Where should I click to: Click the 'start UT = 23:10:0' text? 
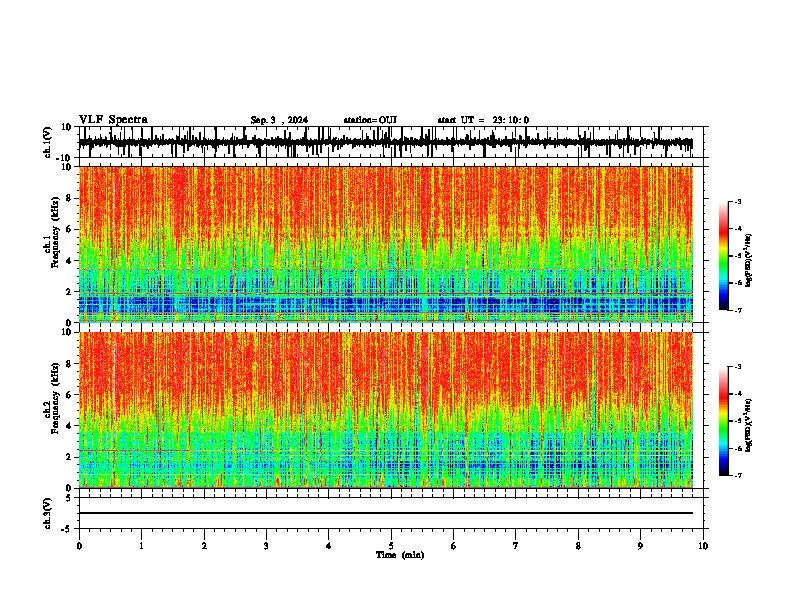pos(483,120)
